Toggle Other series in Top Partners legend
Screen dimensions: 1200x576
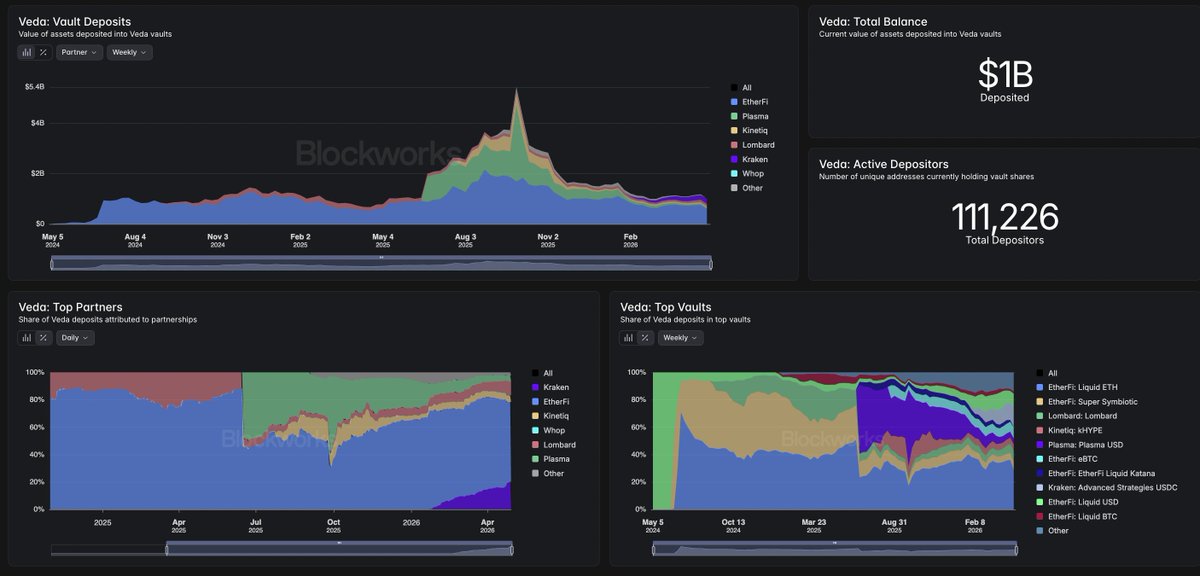pos(548,473)
